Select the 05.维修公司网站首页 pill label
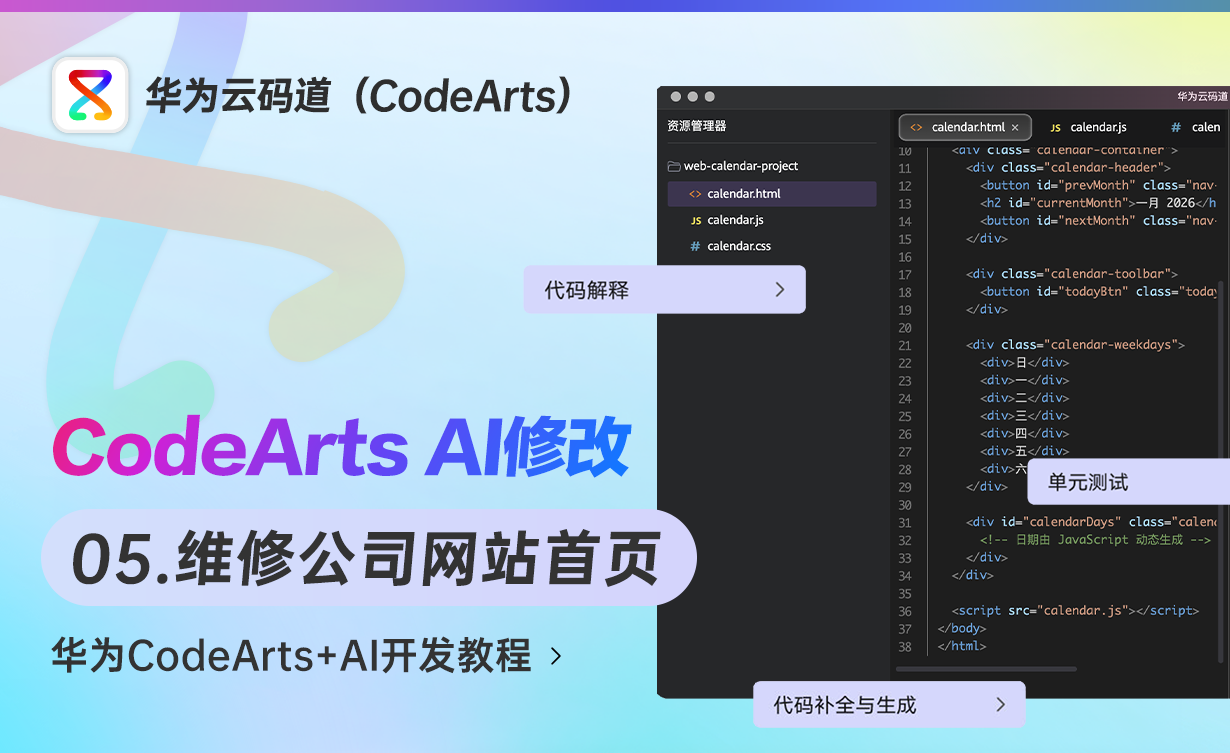Image resolution: width=1230 pixels, height=753 pixels. click(x=368, y=558)
